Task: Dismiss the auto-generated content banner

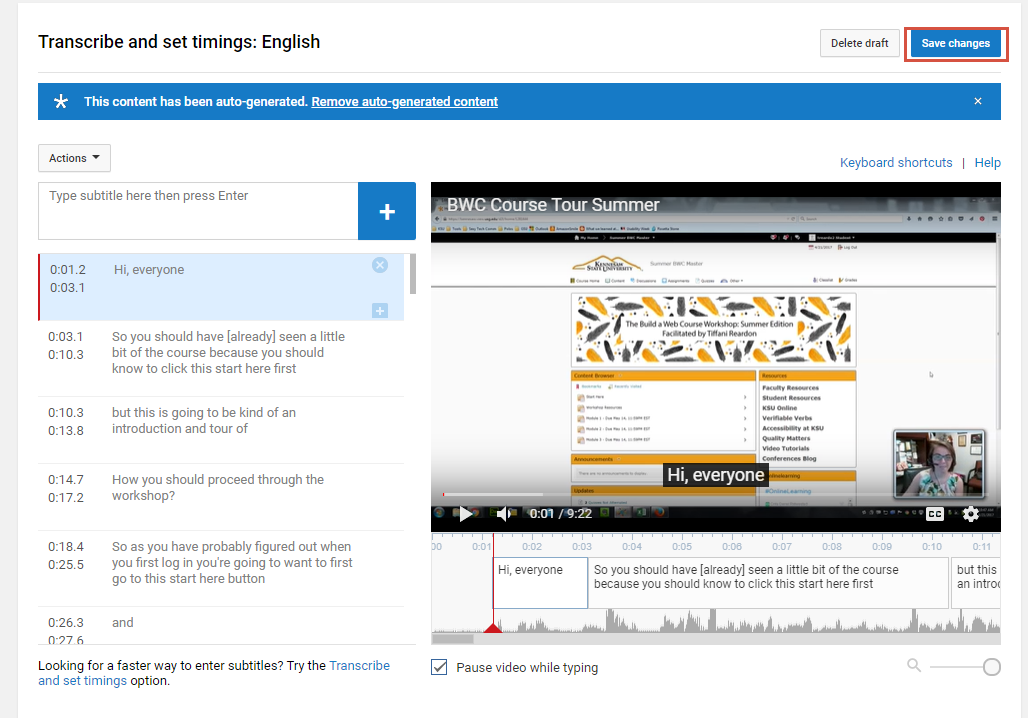Action: coord(977,101)
